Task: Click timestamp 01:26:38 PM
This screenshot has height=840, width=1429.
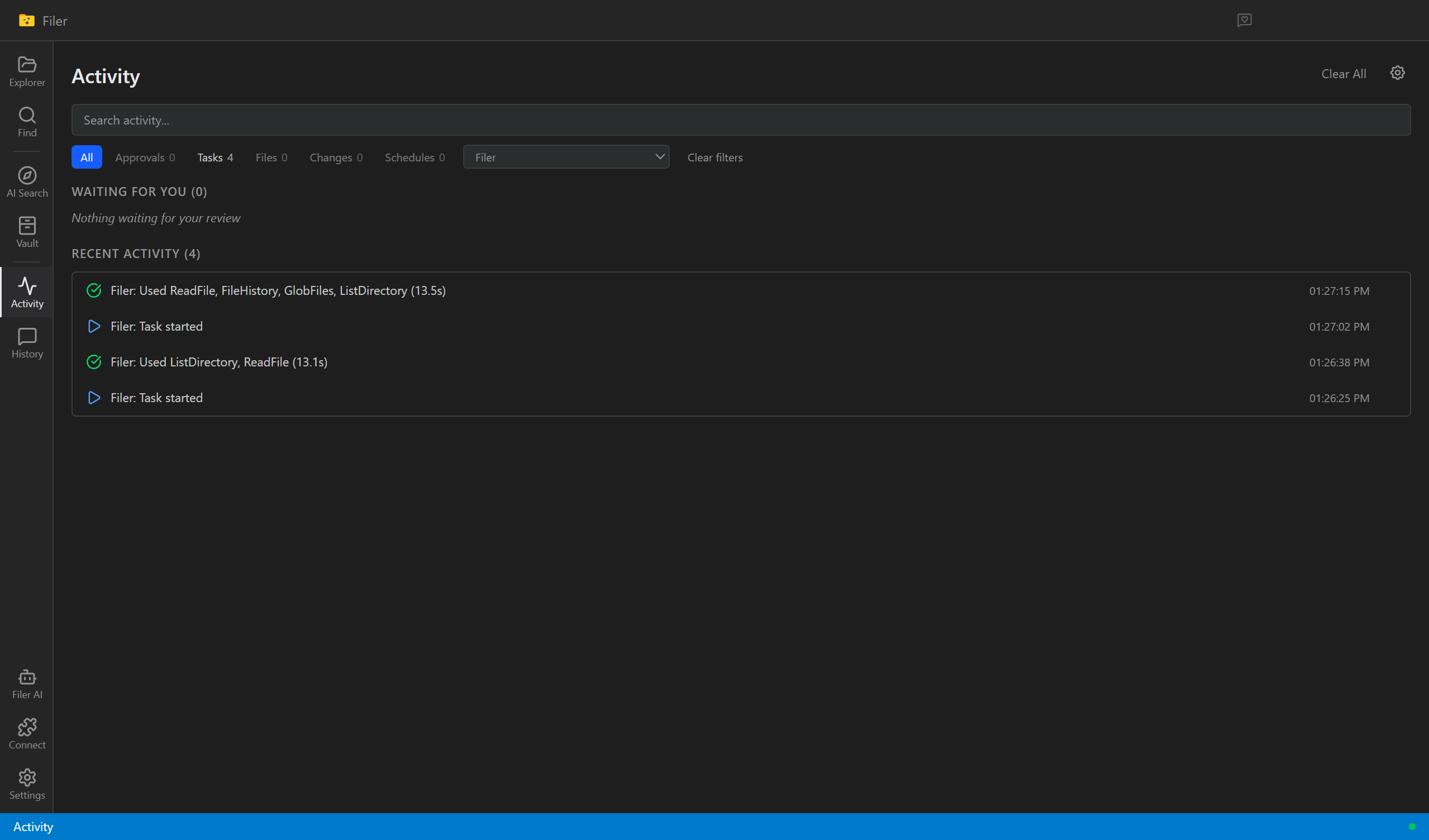Action: point(1339,363)
